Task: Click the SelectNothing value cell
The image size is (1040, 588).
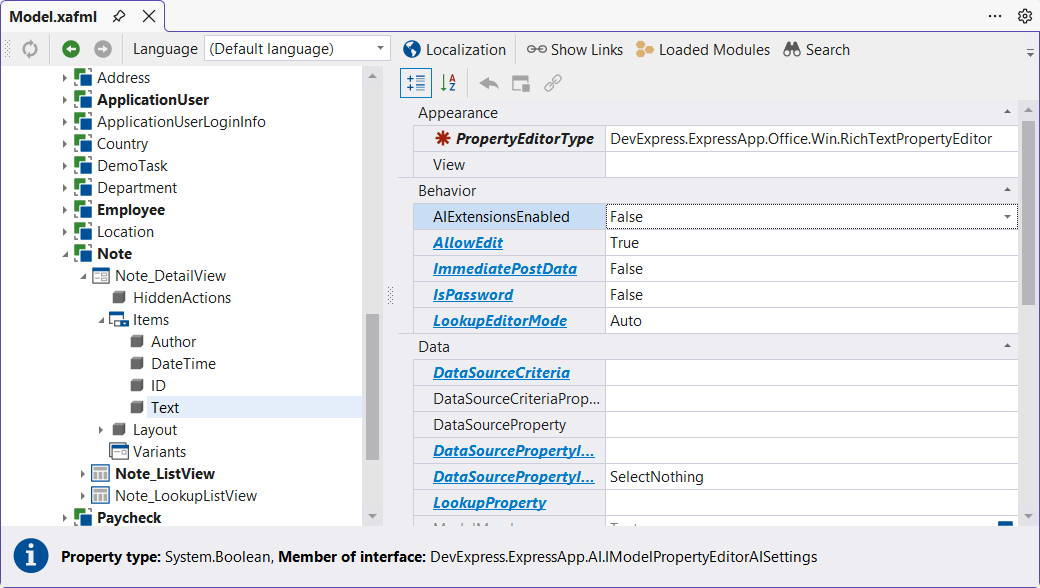Action: [x=811, y=477]
